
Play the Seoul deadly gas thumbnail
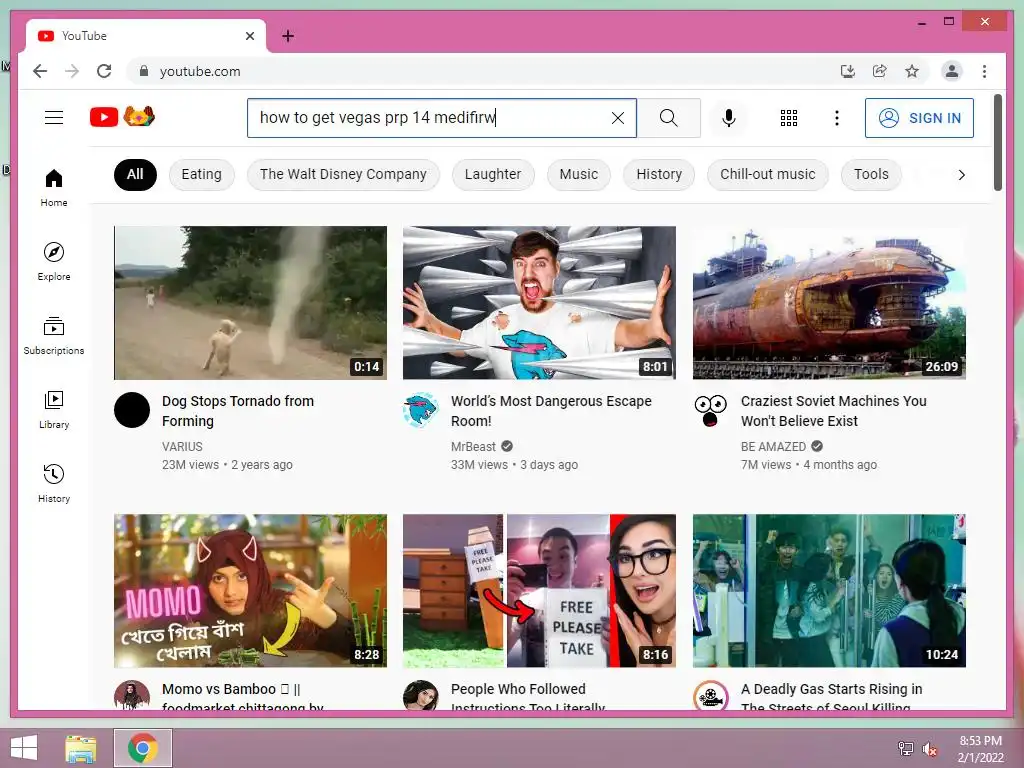point(829,591)
